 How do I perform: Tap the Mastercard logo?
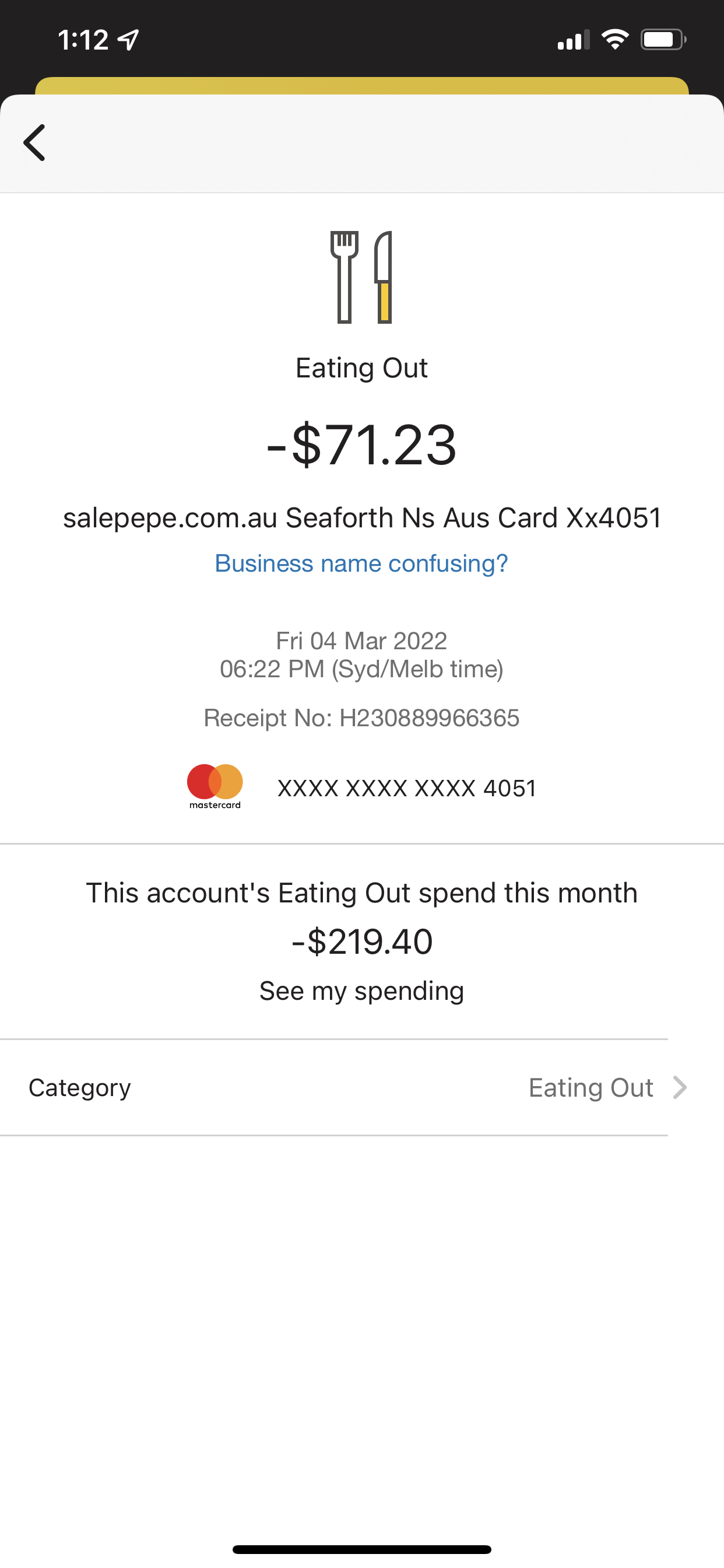click(x=215, y=785)
